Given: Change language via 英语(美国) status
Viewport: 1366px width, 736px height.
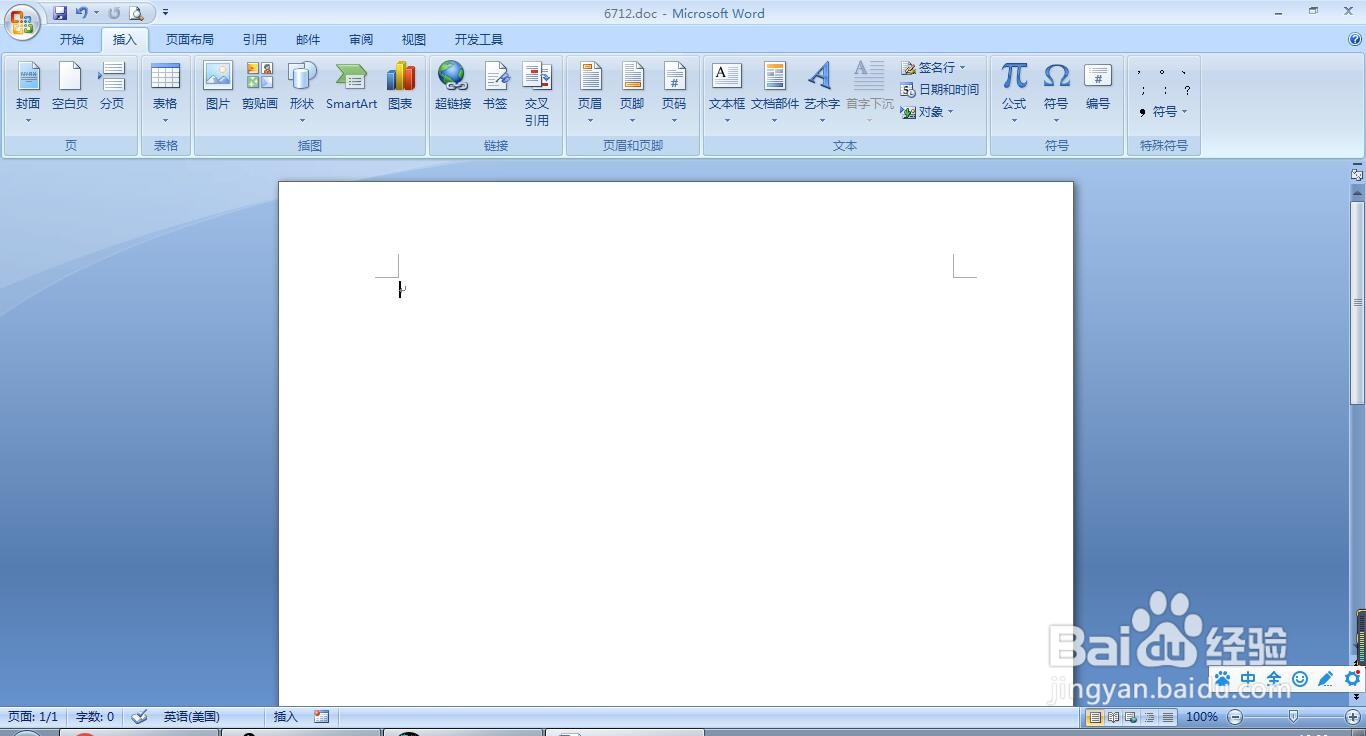Looking at the screenshot, I should pos(192,717).
